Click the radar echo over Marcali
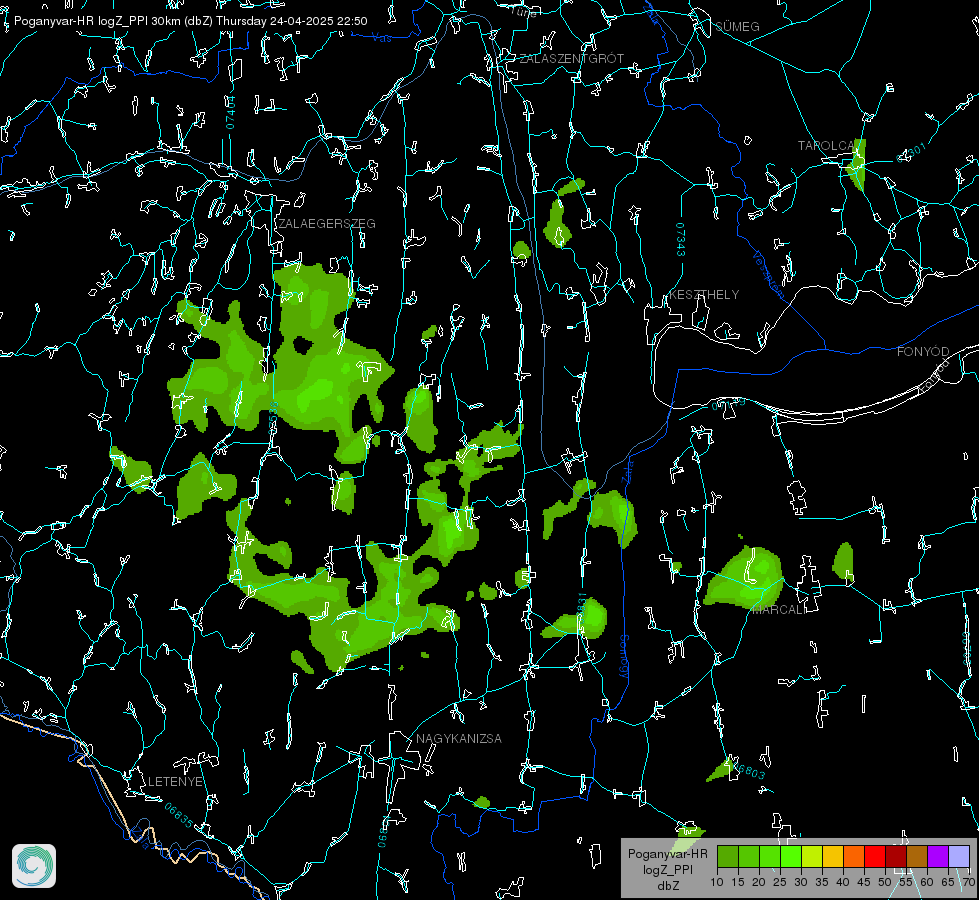Viewport: 979px width, 900px height. (x=746, y=578)
